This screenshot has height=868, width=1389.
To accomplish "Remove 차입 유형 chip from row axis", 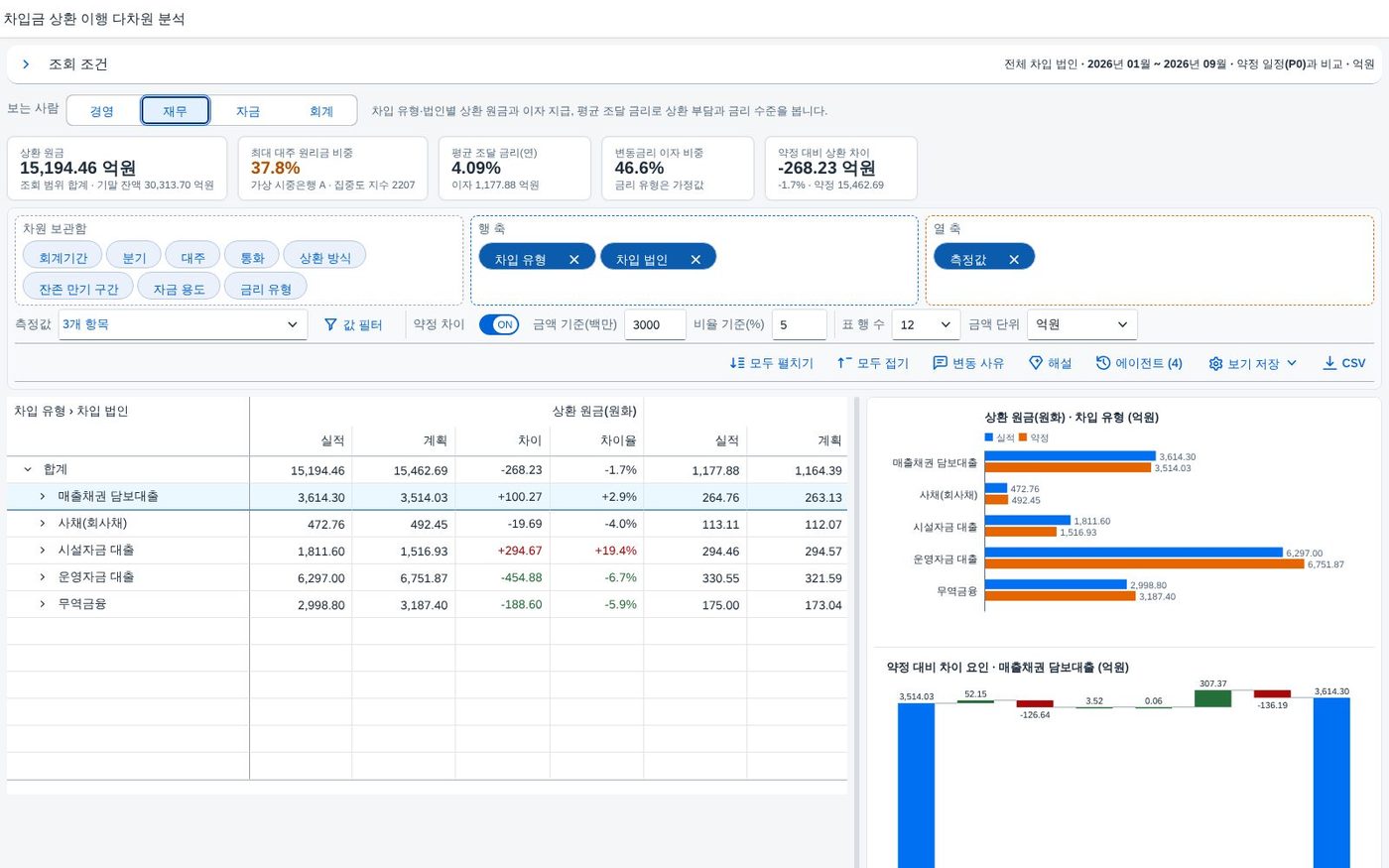I will (x=573, y=260).
